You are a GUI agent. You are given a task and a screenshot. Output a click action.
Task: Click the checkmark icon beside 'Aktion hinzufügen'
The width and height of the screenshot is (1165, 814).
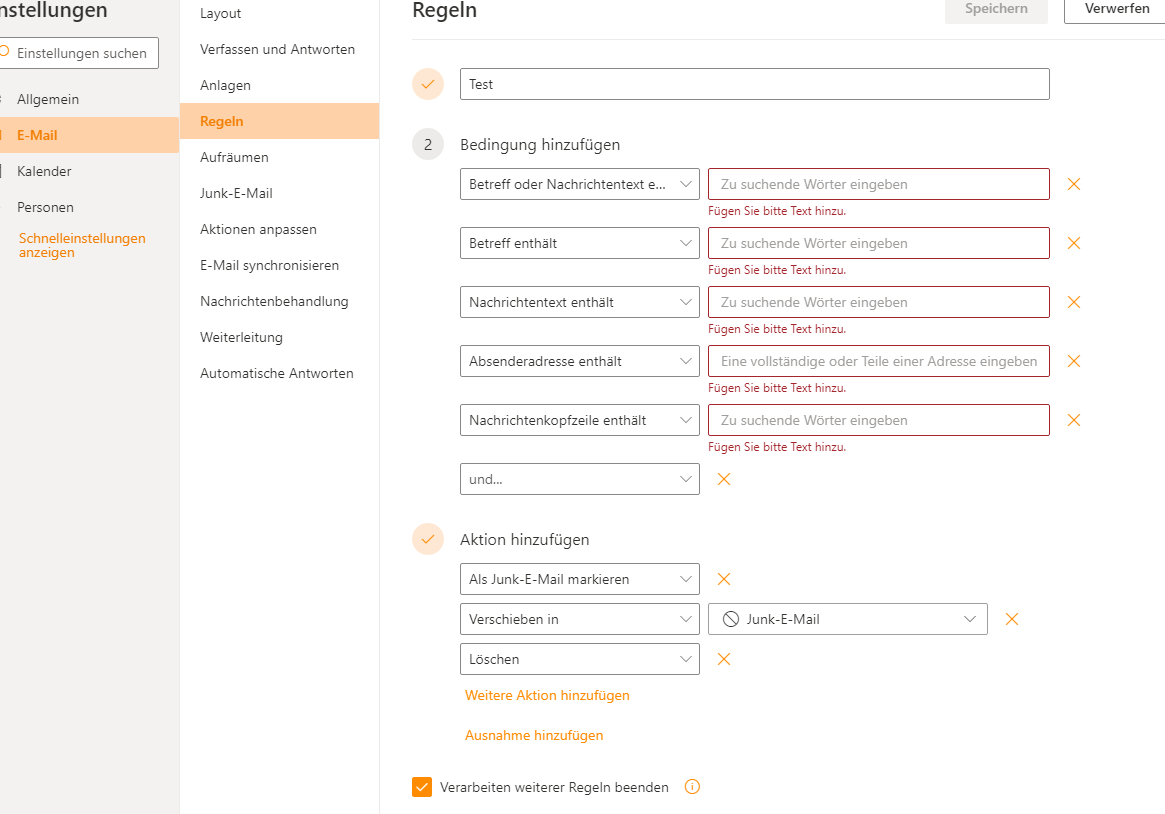pyautogui.click(x=428, y=539)
